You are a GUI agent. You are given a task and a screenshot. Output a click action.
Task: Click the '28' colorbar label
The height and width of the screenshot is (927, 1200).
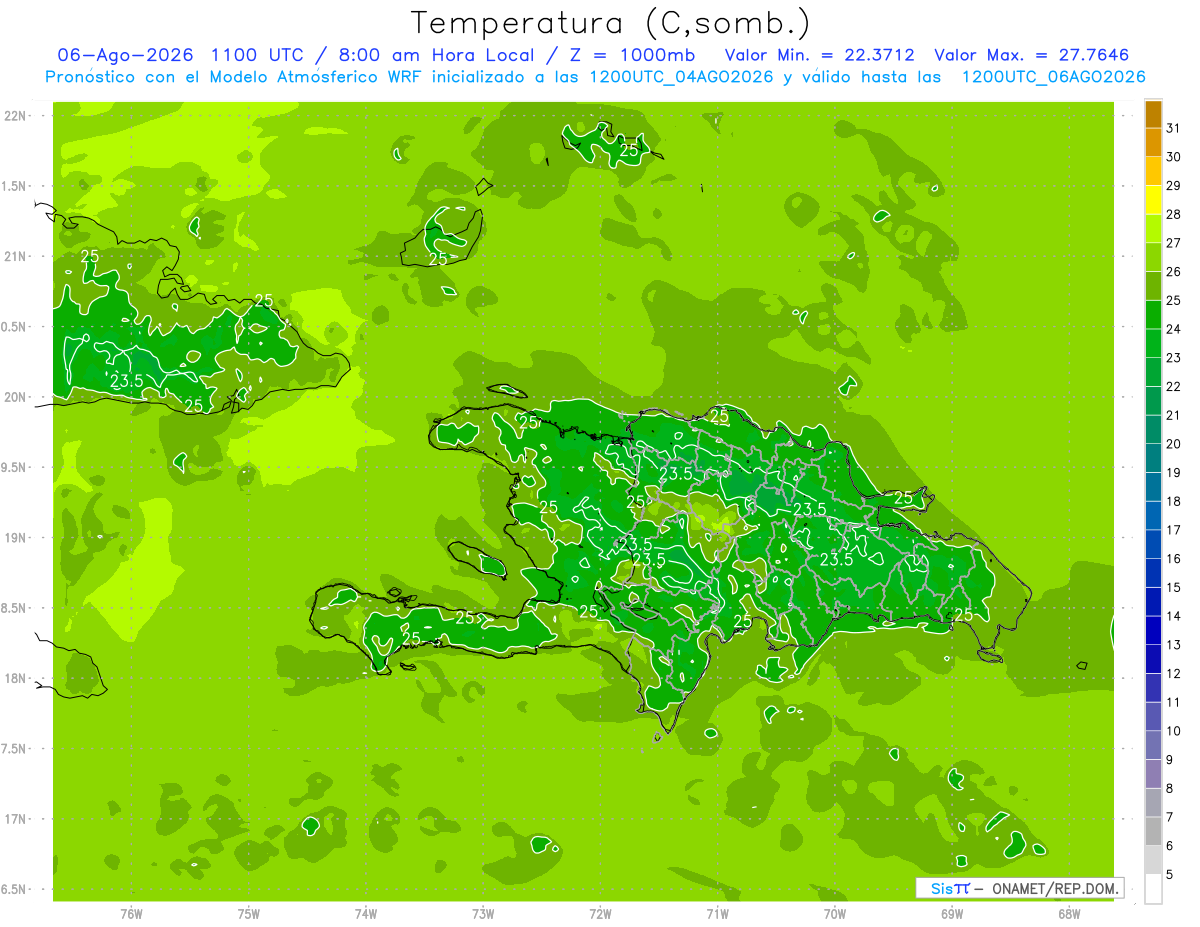pos(1173,214)
